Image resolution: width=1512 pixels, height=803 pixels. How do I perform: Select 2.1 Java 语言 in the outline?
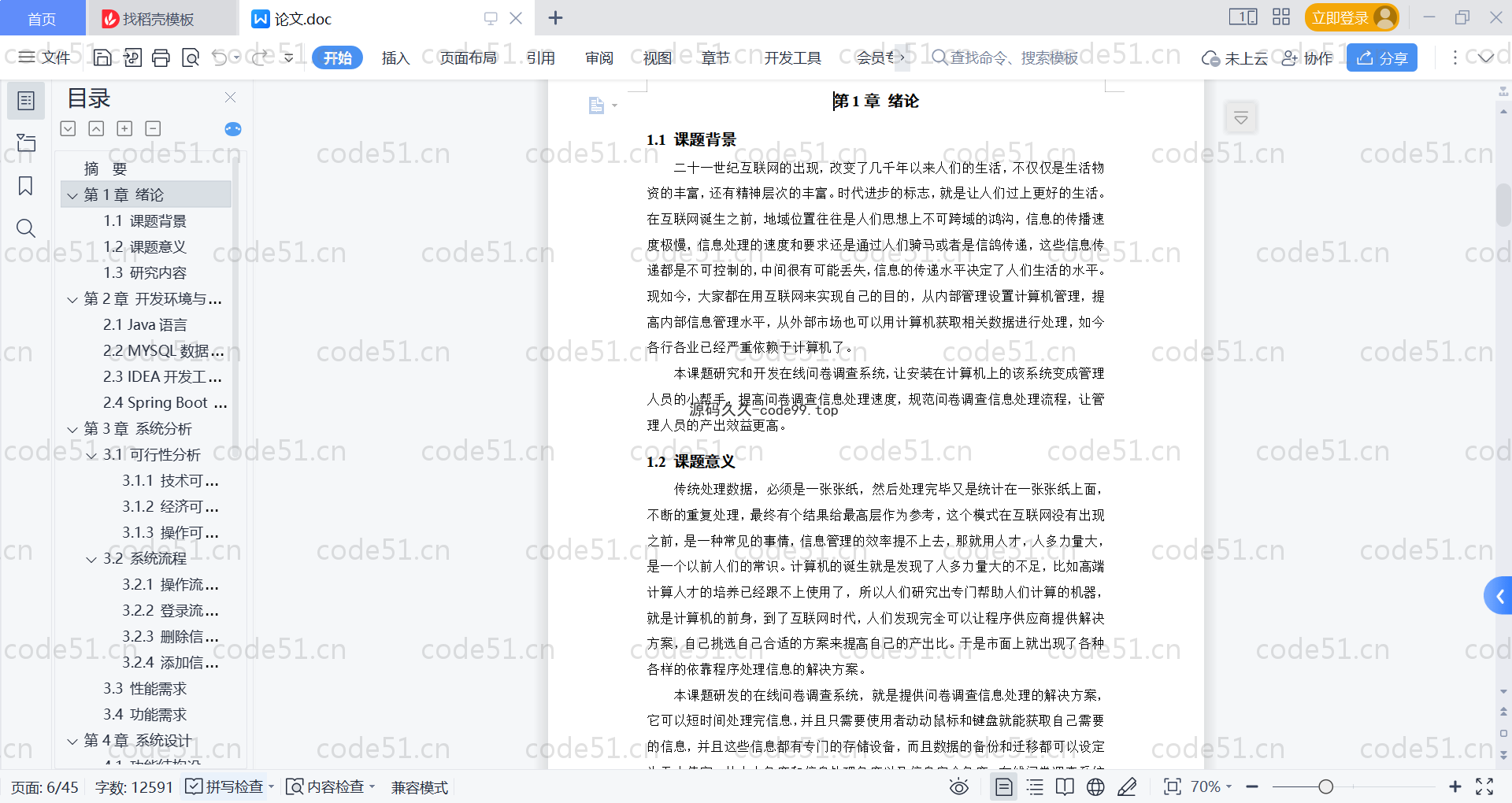click(x=145, y=324)
